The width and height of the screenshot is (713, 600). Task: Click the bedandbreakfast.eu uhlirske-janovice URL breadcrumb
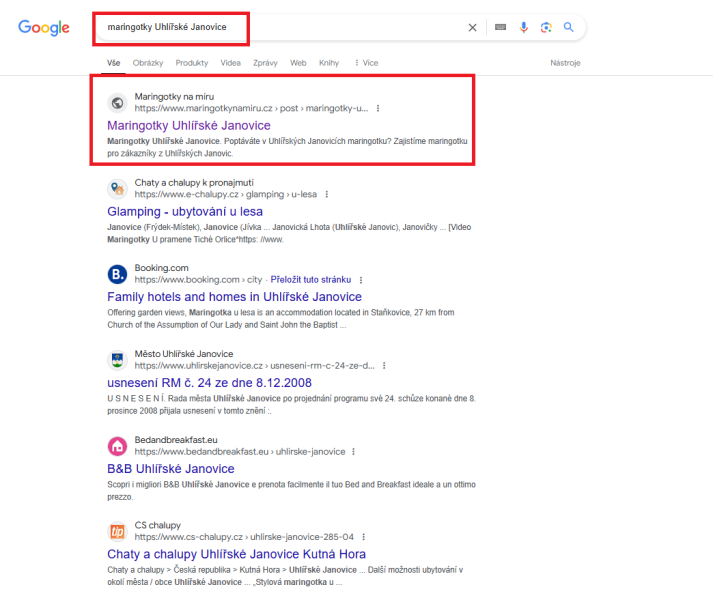click(x=240, y=452)
